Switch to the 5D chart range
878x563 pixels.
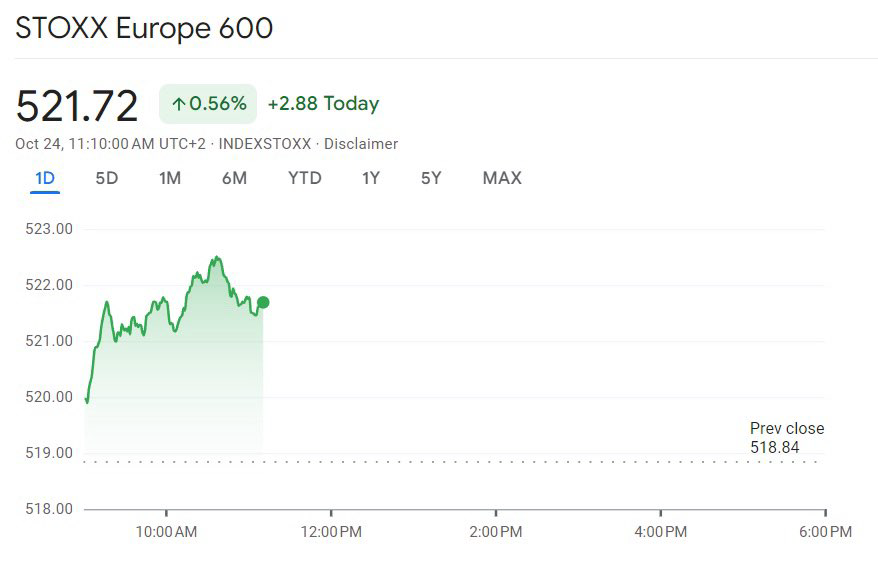tap(106, 178)
